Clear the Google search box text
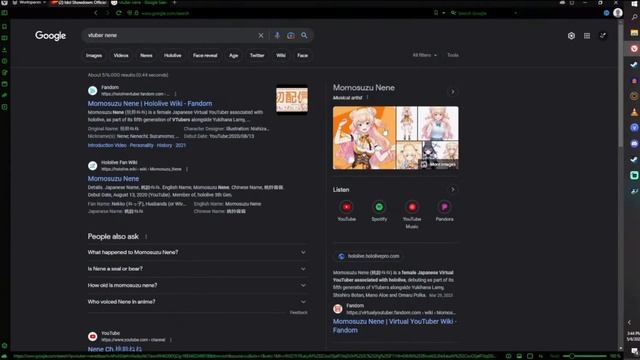Image resolution: width=640 pixels, height=360 pixels. coord(261,36)
